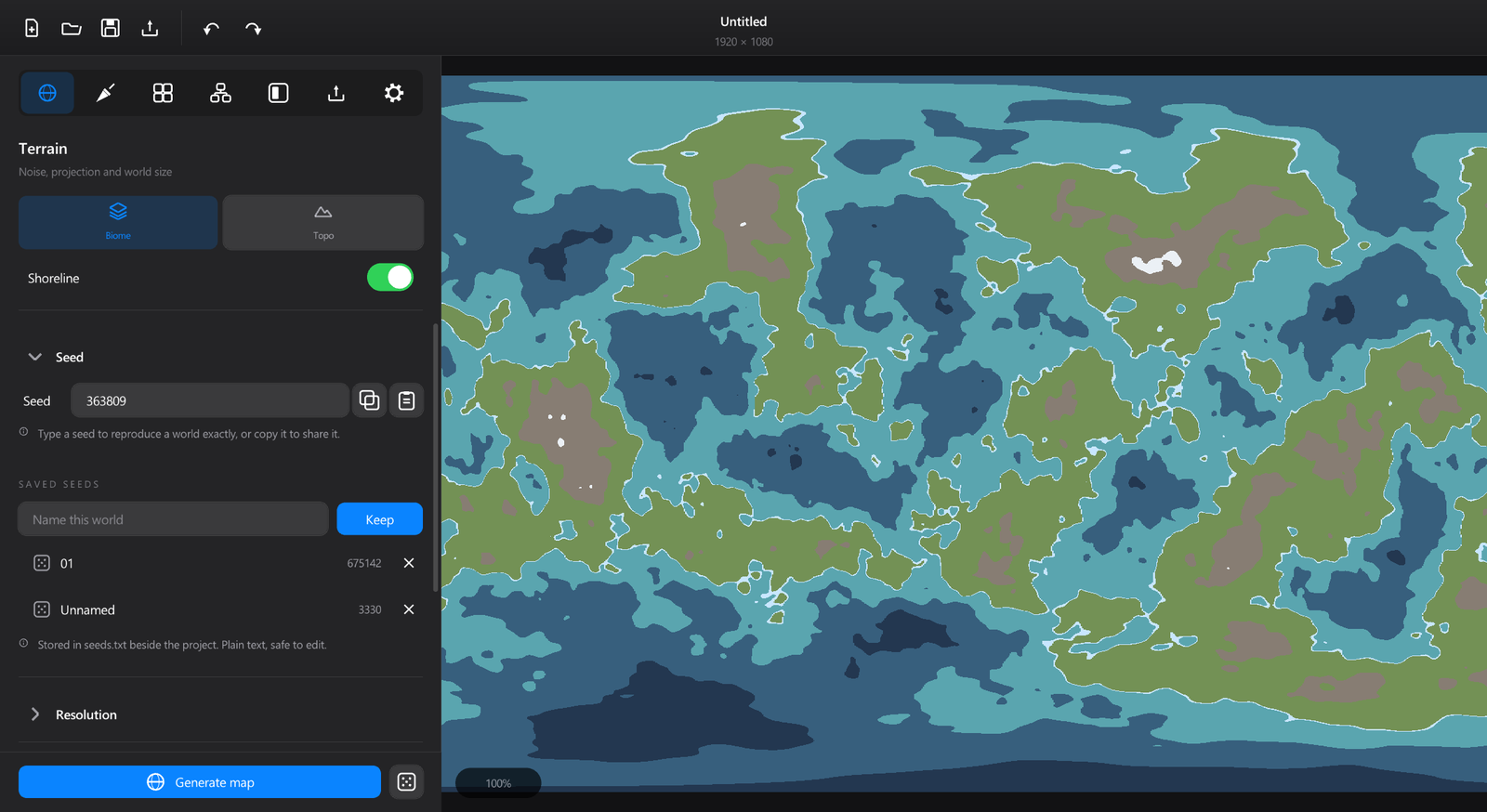
Task: Open the folder icon in top toolbar
Action: coord(71,28)
